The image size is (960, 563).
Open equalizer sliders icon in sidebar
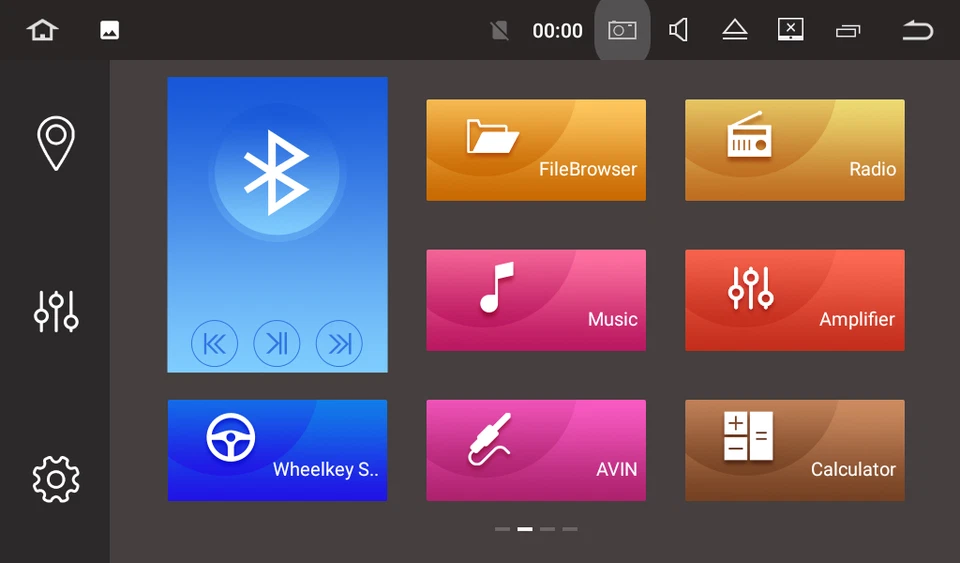click(x=56, y=311)
